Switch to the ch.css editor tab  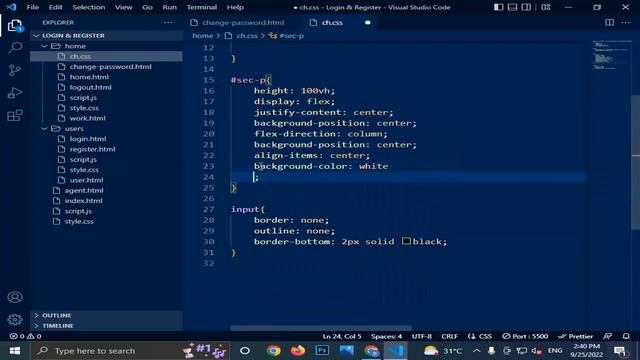(341, 22)
